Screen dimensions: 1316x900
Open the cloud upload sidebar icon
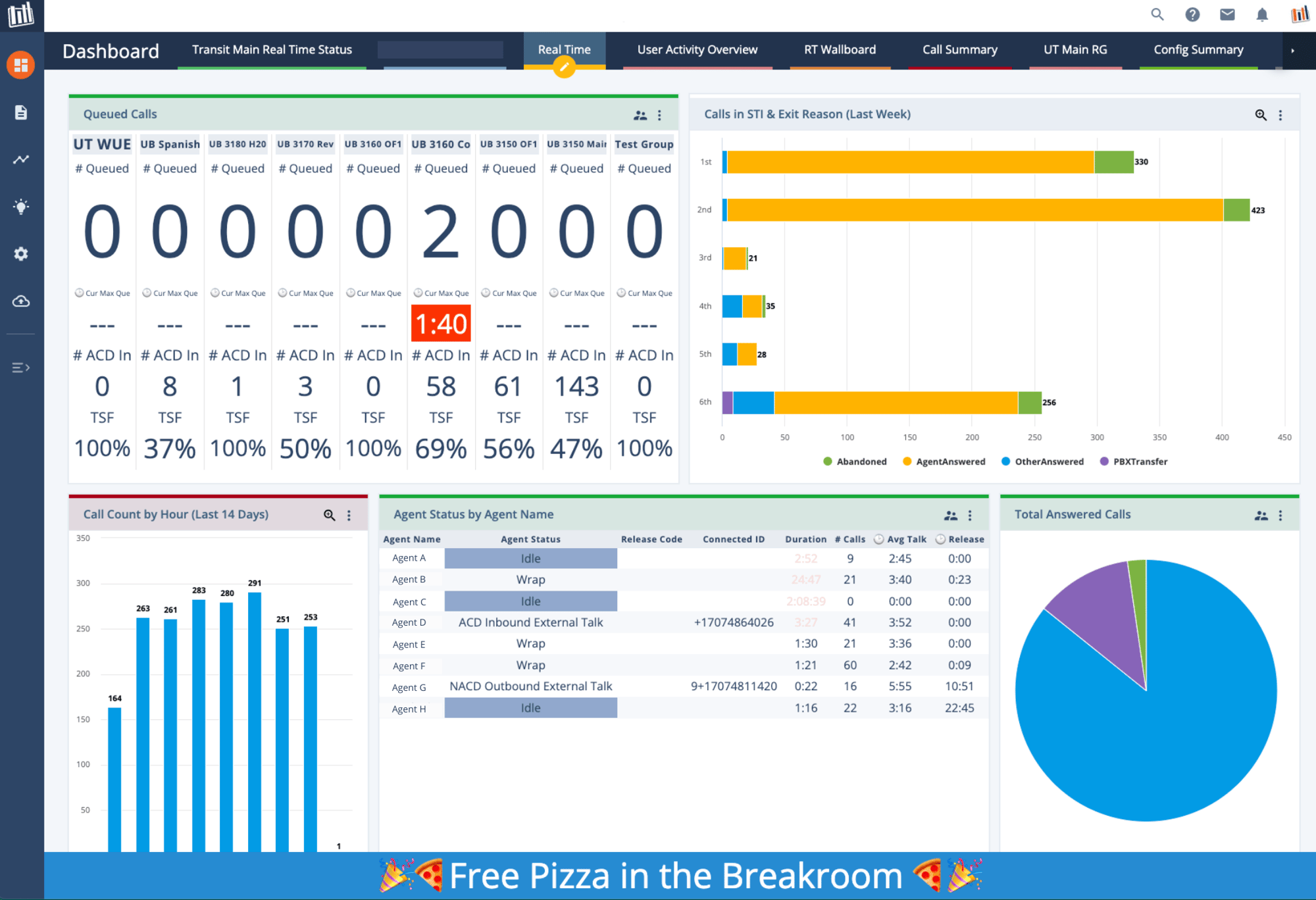(x=21, y=301)
